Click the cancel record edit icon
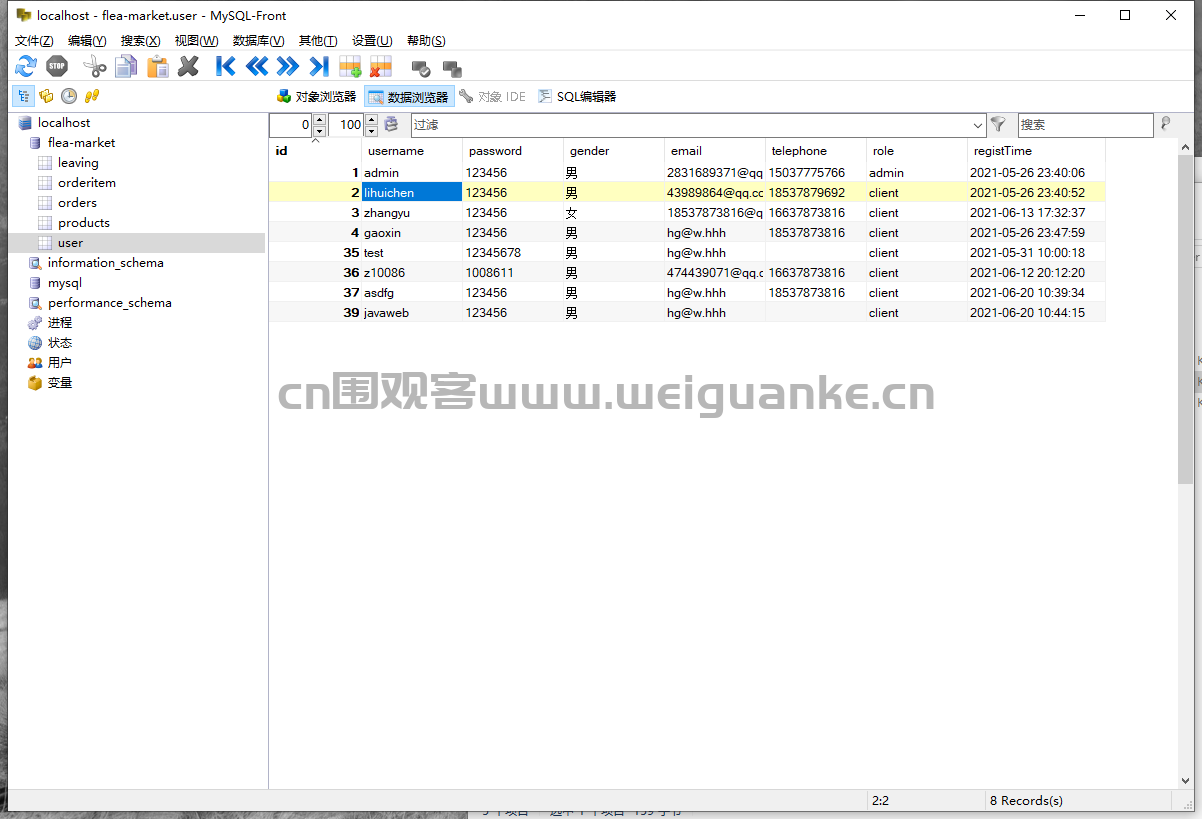Screen dimensions: 1202x819 (x=452, y=68)
